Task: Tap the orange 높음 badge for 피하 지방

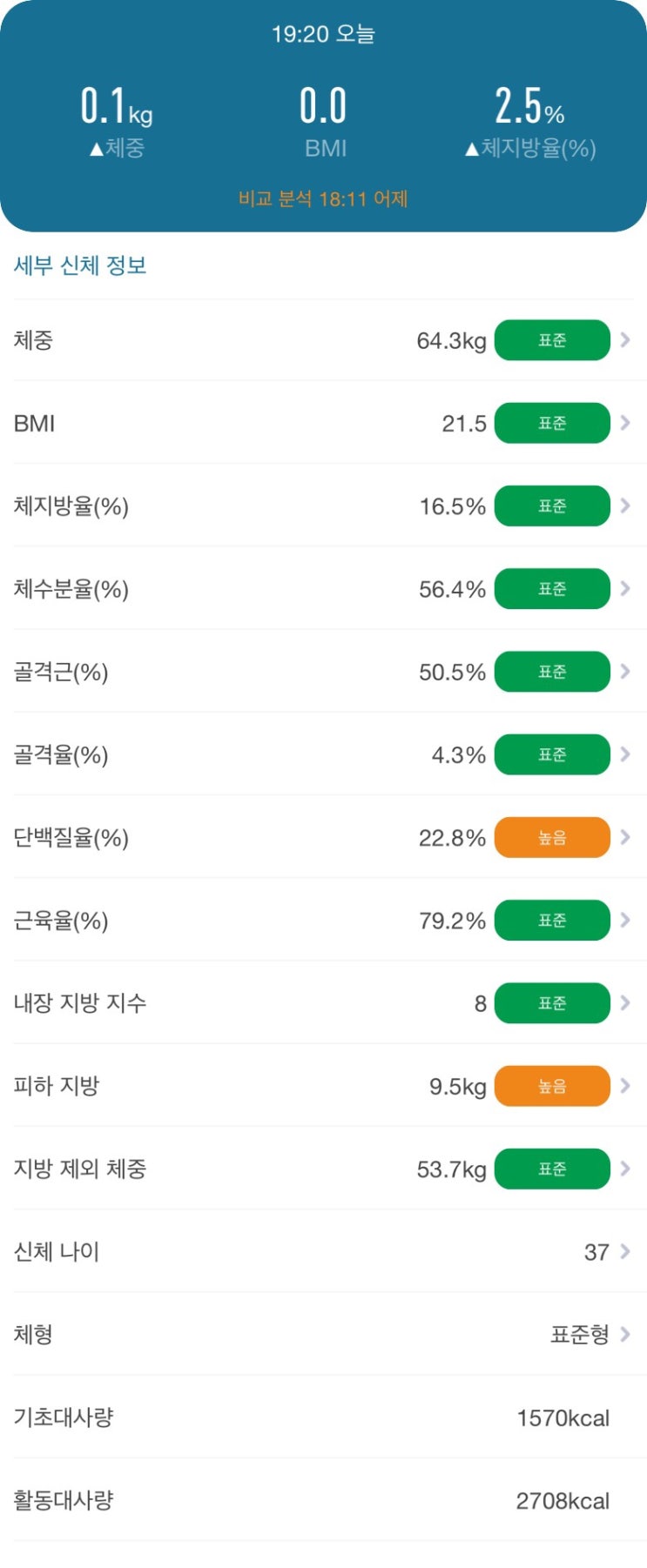Action: [552, 1086]
